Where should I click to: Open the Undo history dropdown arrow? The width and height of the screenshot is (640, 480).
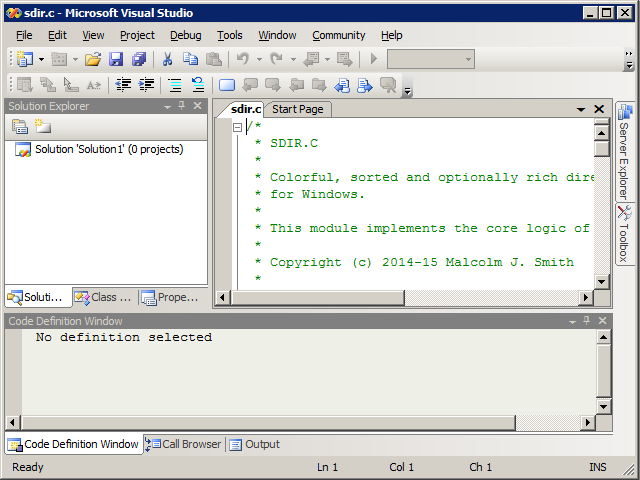(259, 60)
